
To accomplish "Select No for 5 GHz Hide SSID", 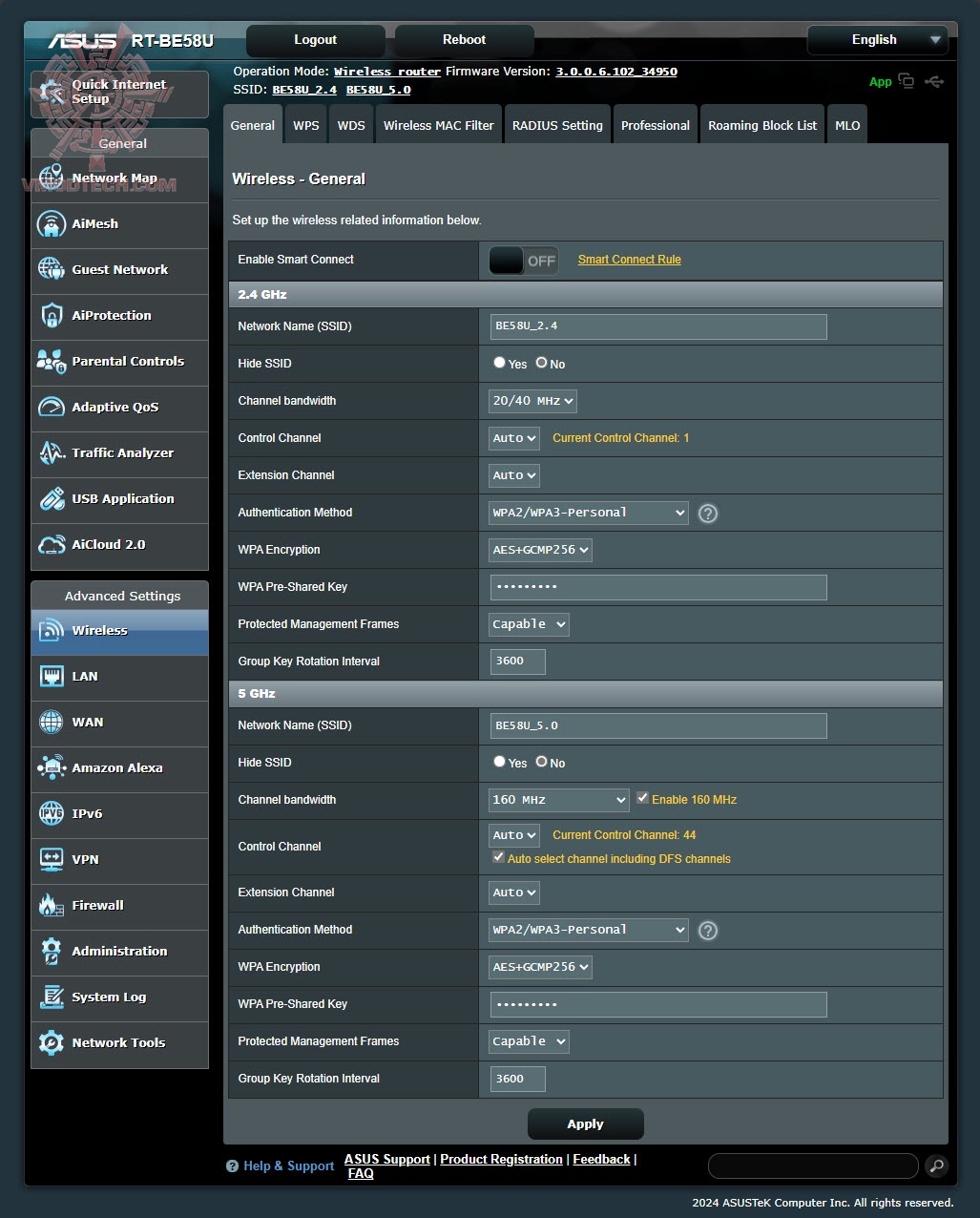I will click(541, 762).
